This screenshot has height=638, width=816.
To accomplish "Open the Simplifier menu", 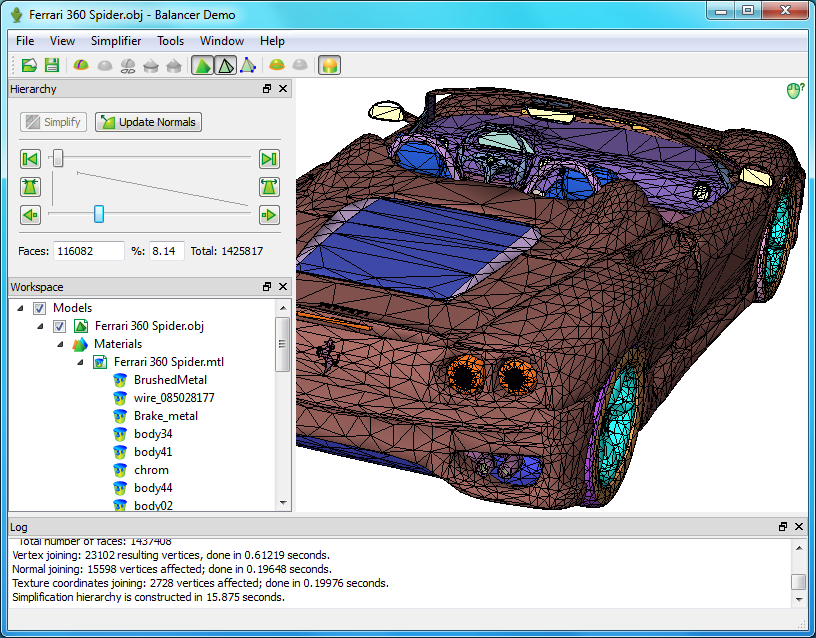I will coord(115,41).
